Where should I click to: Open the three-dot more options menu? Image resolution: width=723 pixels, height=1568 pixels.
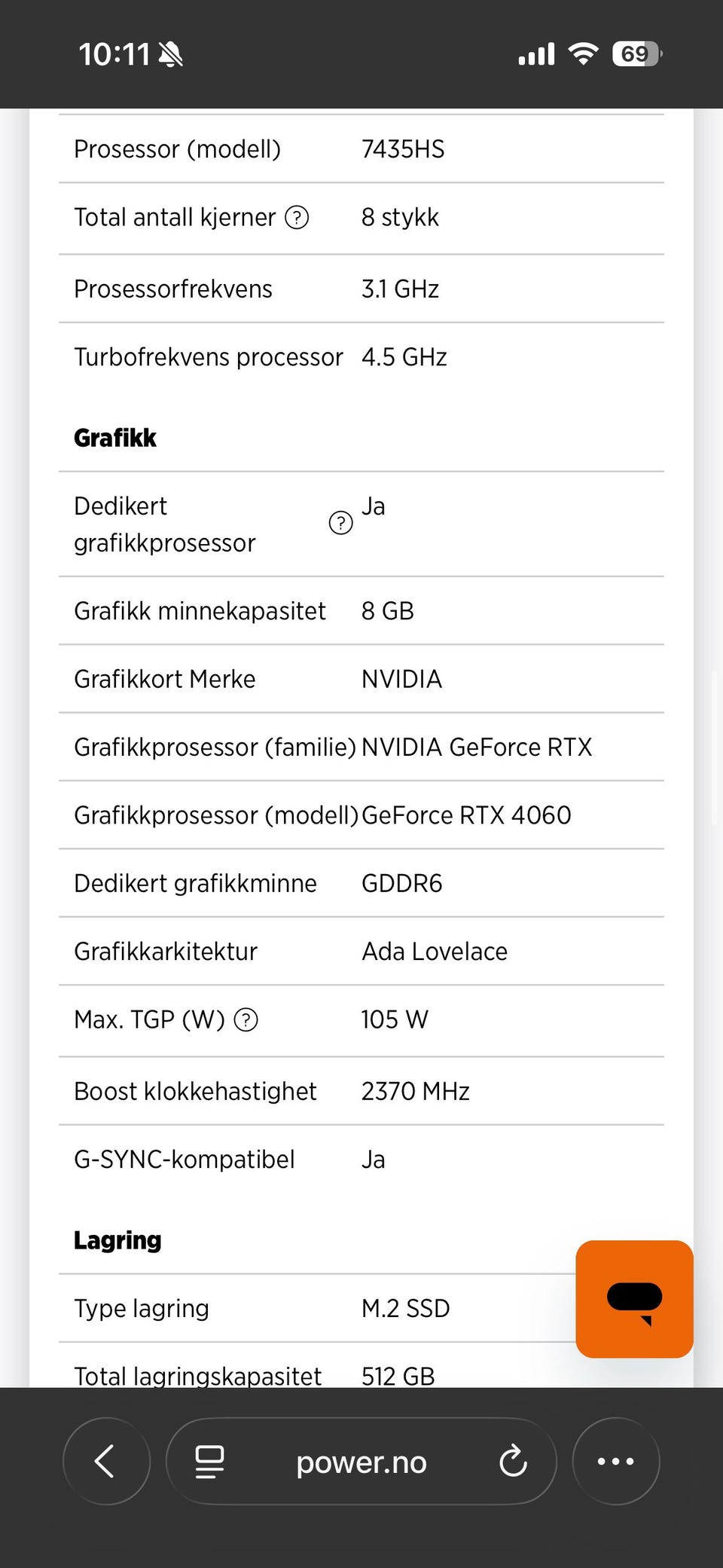click(x=615, y=1461)
